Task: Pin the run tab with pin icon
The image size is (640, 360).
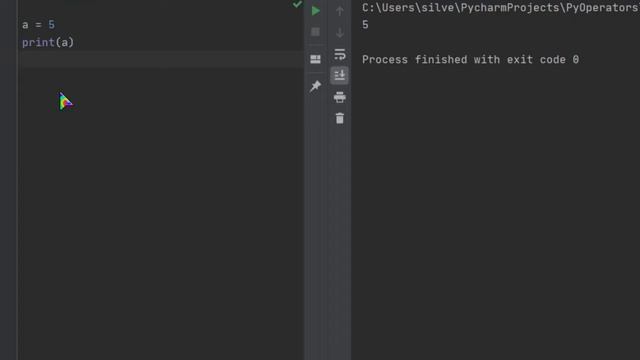Action: click(316, 86)
